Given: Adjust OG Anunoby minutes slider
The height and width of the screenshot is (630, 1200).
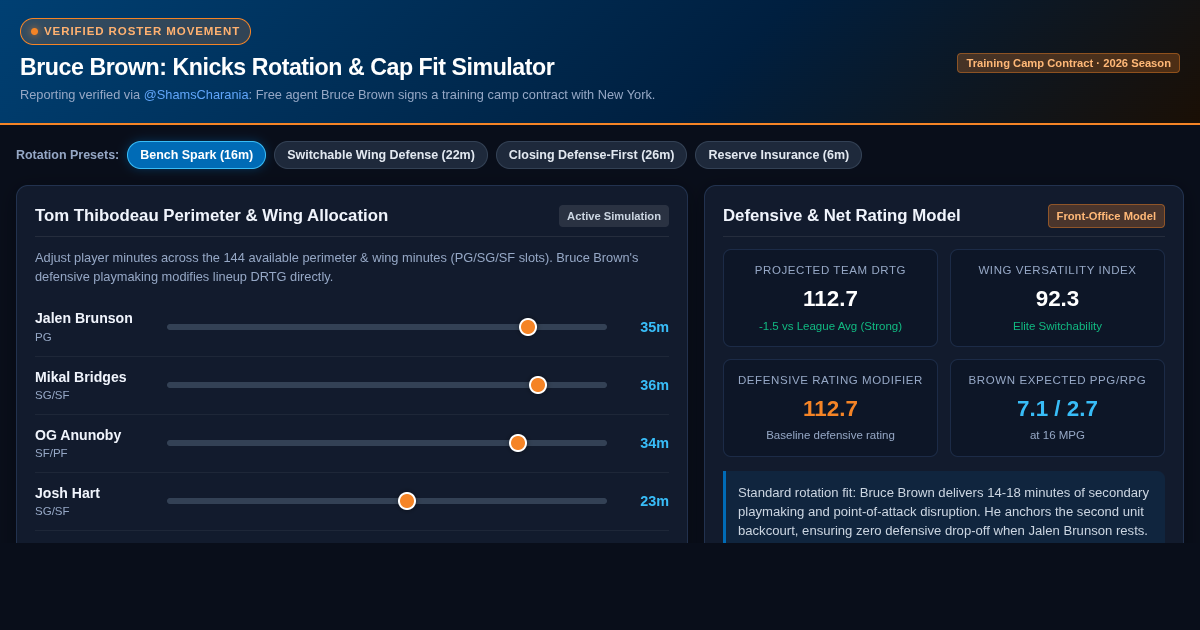Looking at the screenshot, I should [387, 443].
